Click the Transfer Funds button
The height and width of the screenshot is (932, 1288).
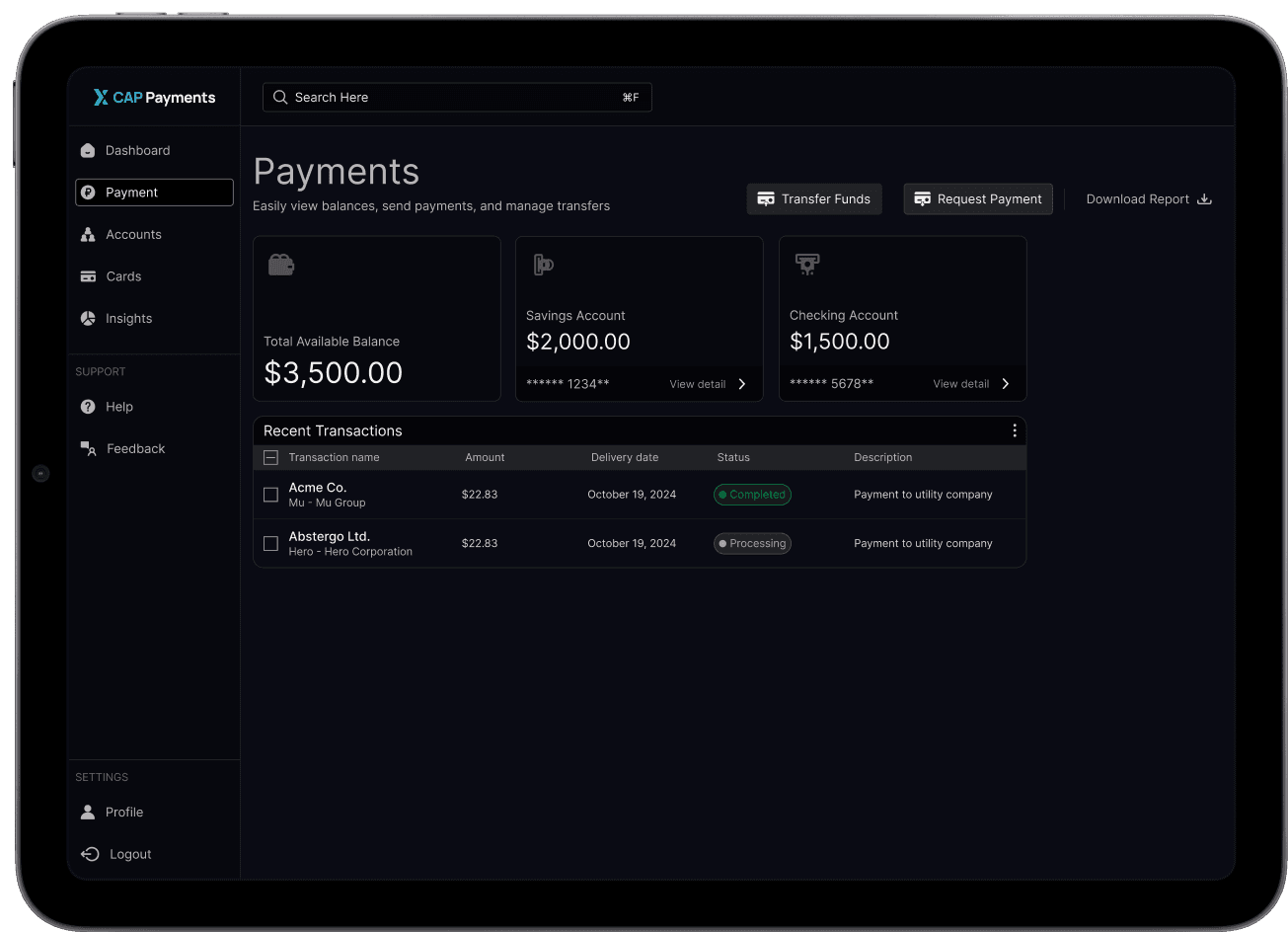(x=814, y=198)
